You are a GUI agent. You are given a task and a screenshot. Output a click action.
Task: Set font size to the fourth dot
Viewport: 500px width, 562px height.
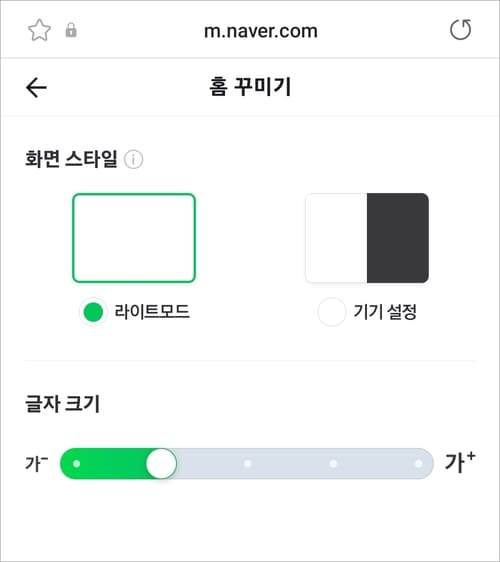coord(333,464)
